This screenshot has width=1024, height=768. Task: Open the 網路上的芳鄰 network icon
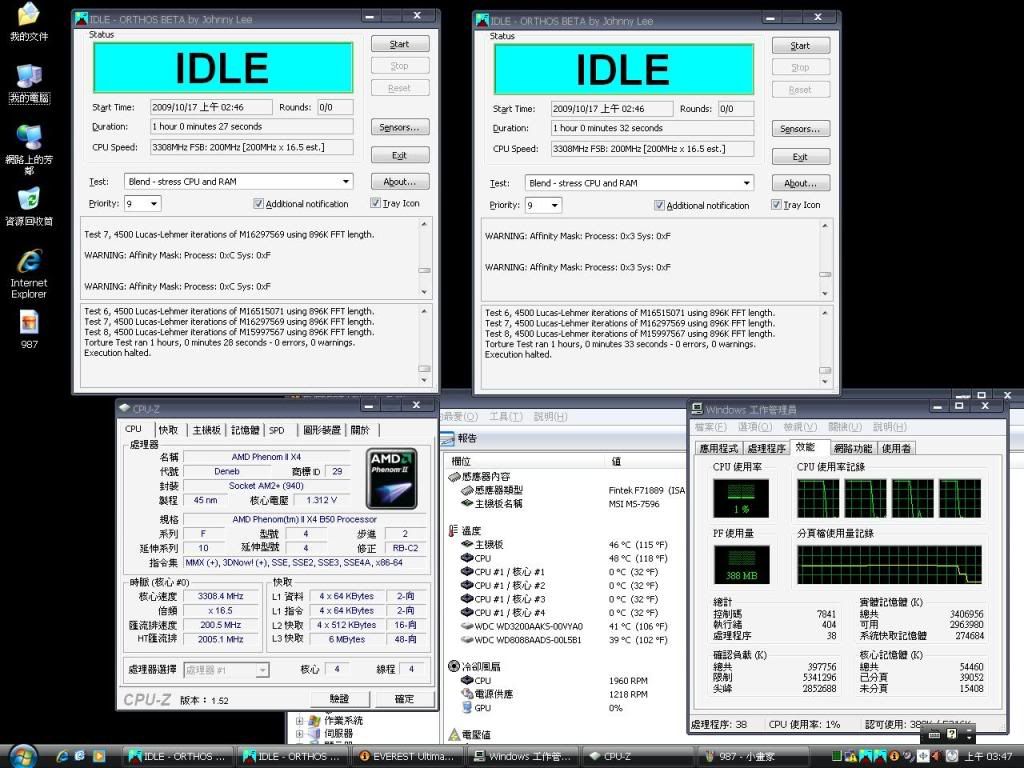29,138
